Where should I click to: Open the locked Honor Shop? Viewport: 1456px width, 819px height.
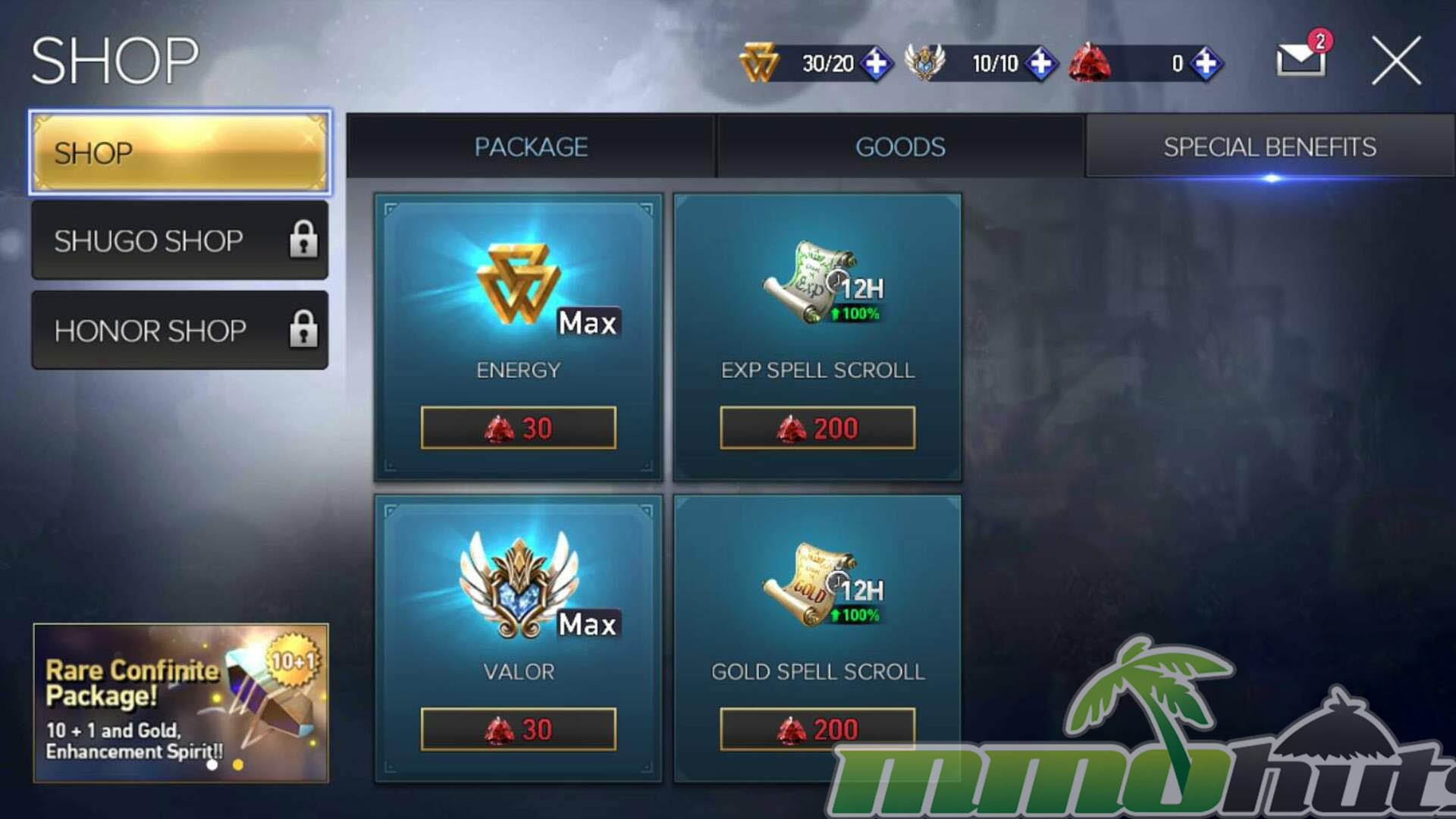coord(180,330)
